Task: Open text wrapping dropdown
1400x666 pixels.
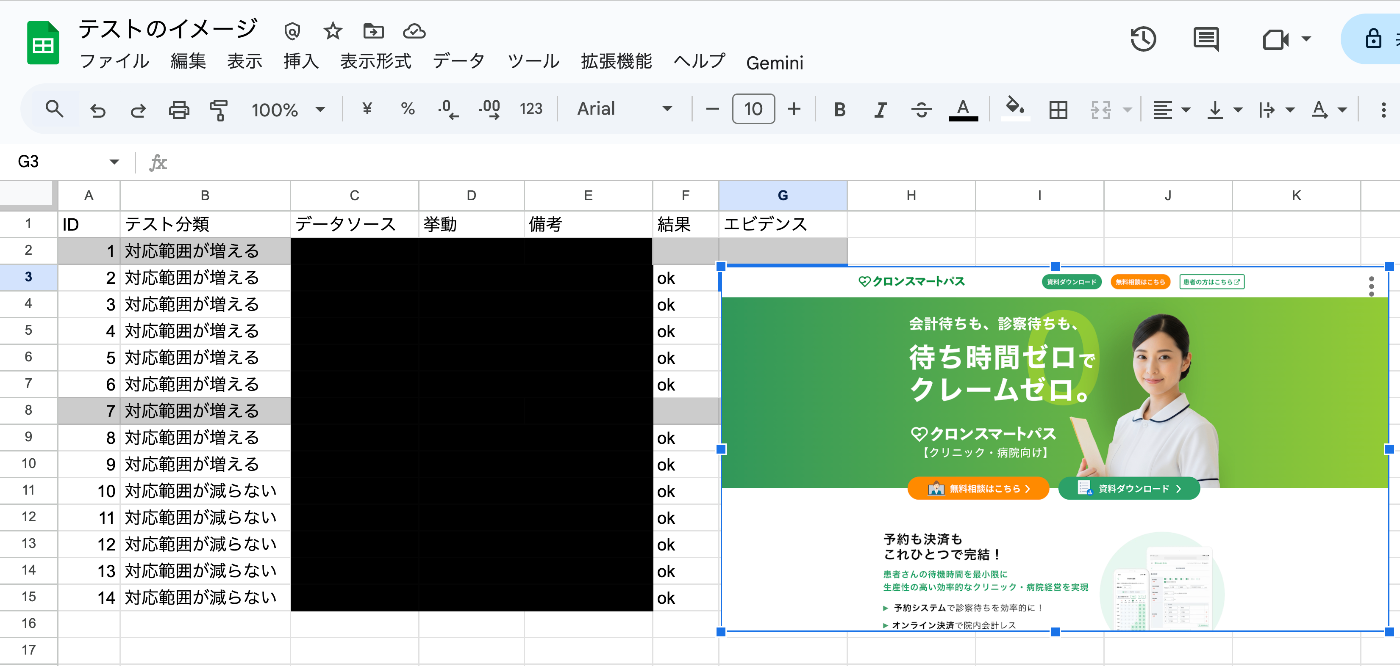Action: tap(1276, 110)
